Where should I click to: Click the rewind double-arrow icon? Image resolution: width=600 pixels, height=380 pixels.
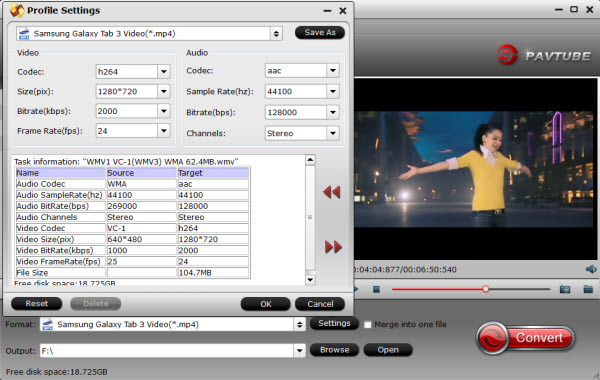pyautogui.click(x=331, y=192)
